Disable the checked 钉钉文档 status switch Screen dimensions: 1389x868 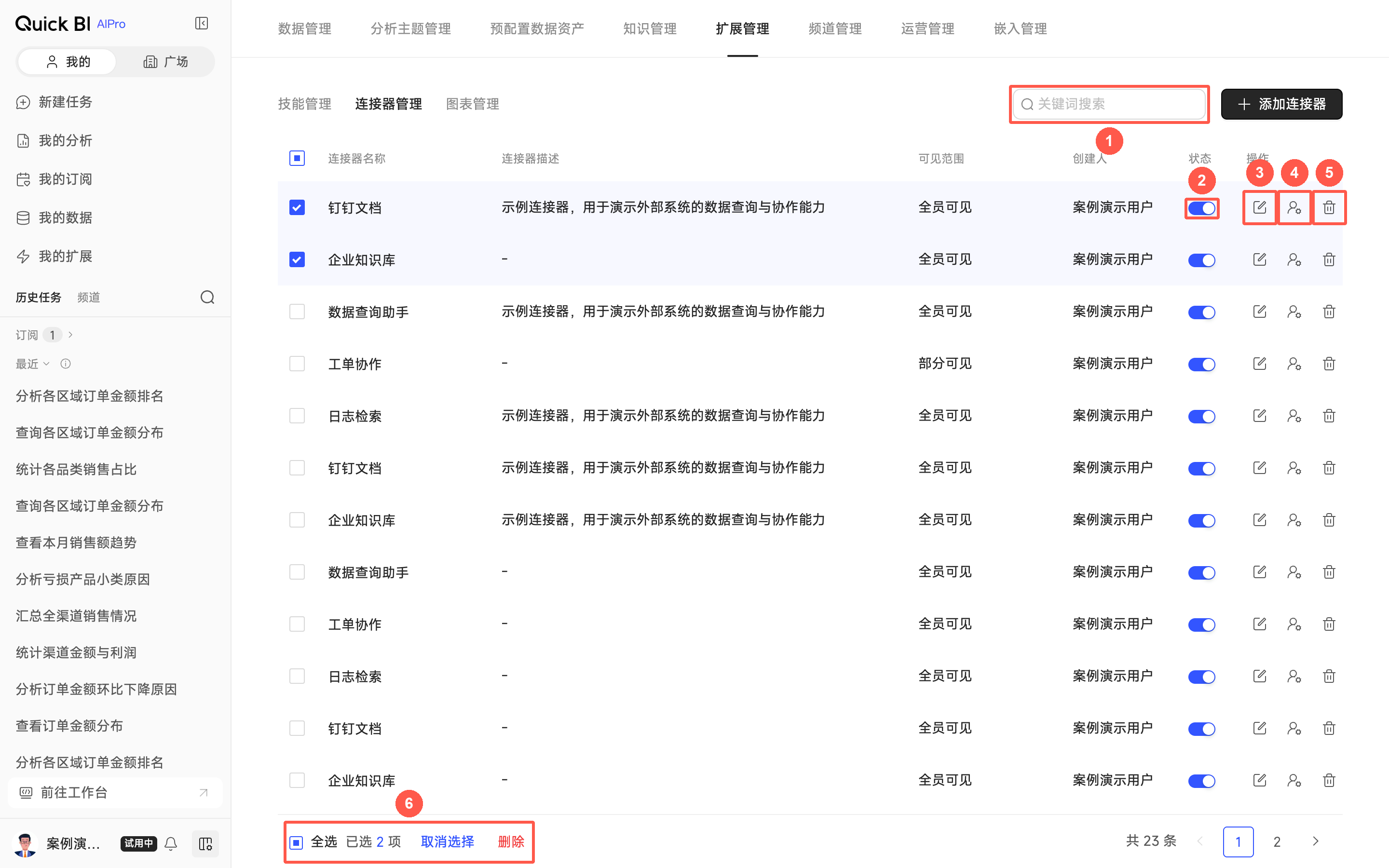click(1201, 208)
